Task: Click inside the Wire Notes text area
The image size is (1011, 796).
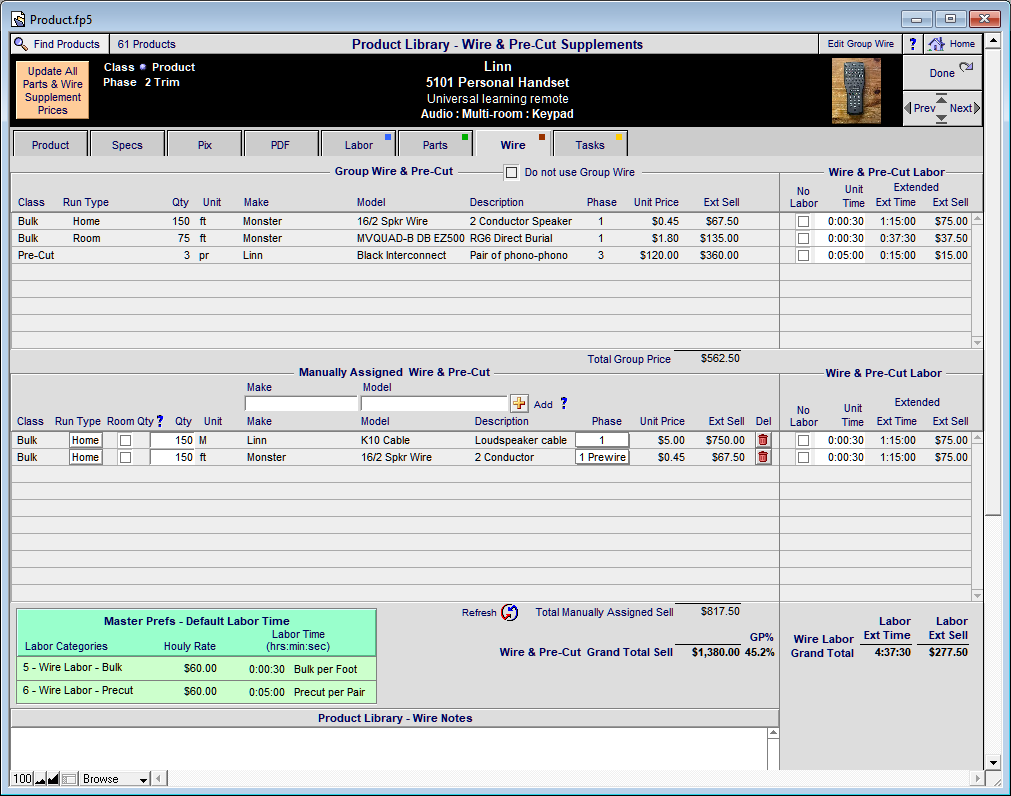Action: (389, 749)
